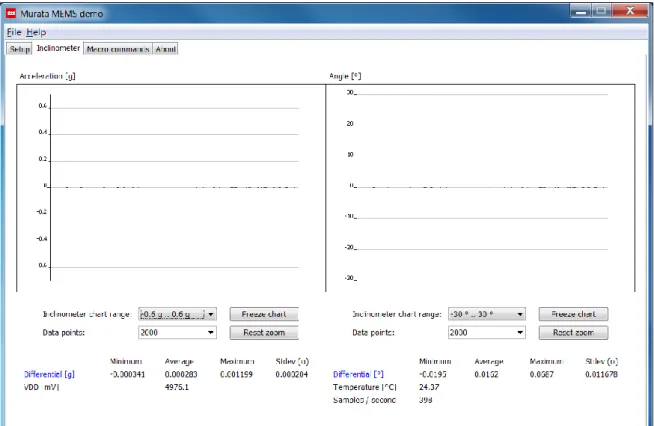Click inside the Angle [°] chart area
Image resolution: width=654 pixels, height=426 pixels.
click(480, 188)
